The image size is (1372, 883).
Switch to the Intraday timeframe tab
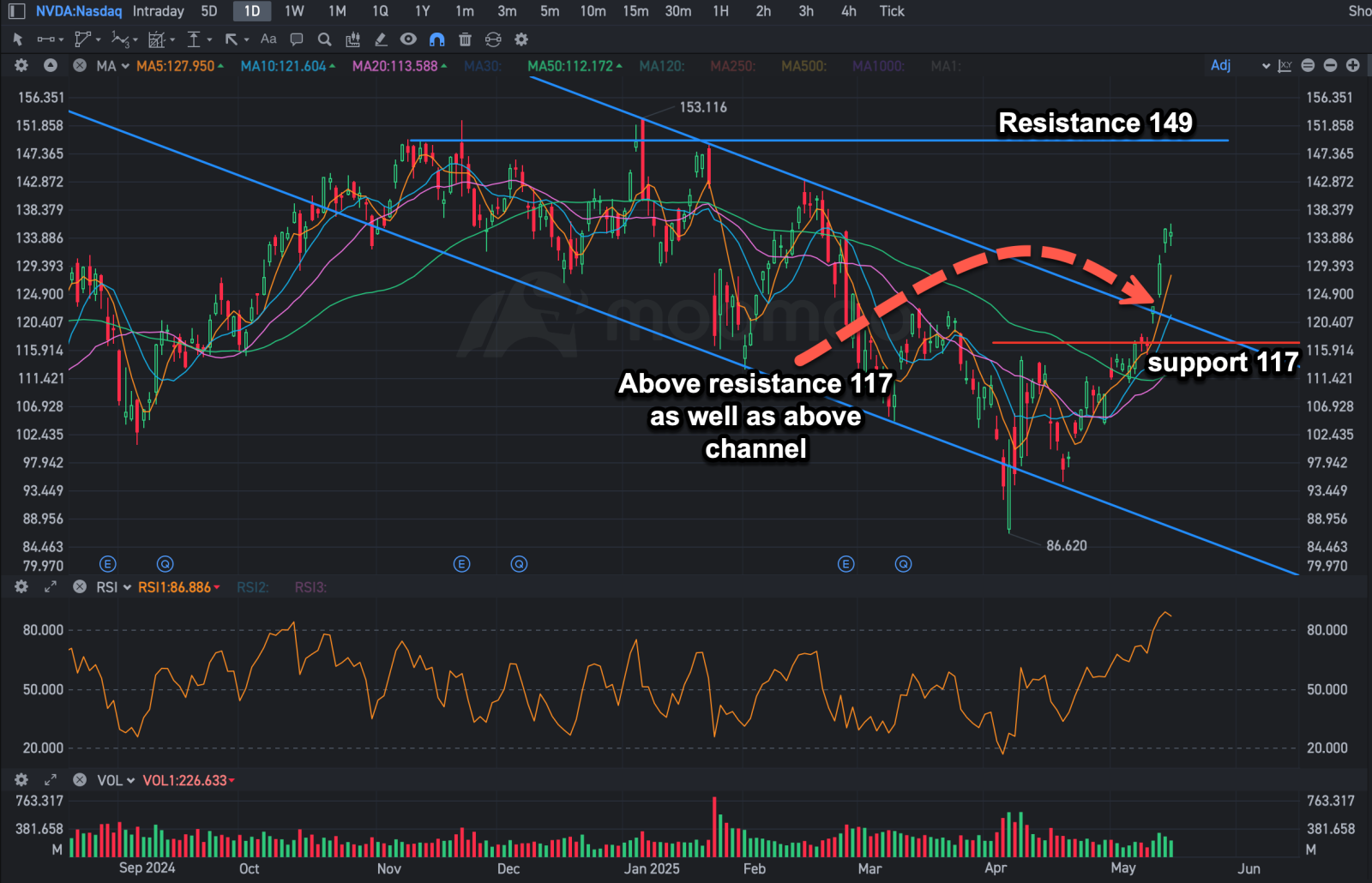coord(158,11)
